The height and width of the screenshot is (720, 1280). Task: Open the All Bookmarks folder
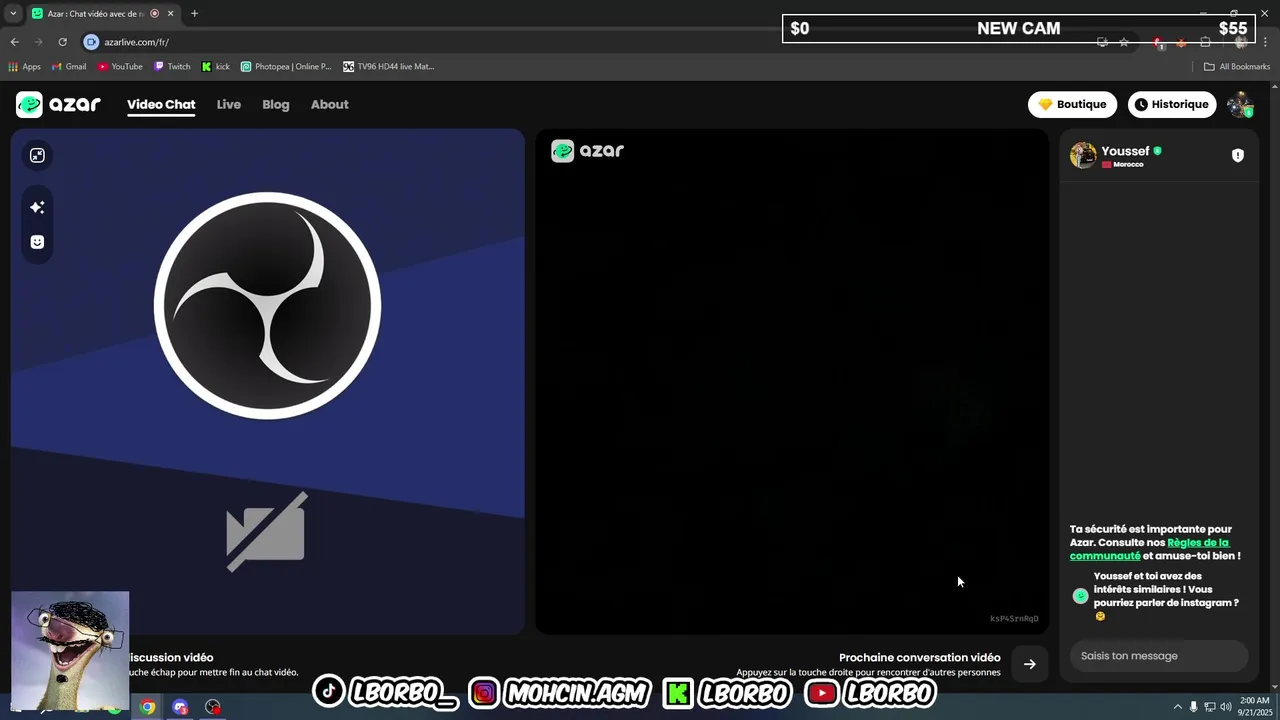click(x=1237, y=67)
